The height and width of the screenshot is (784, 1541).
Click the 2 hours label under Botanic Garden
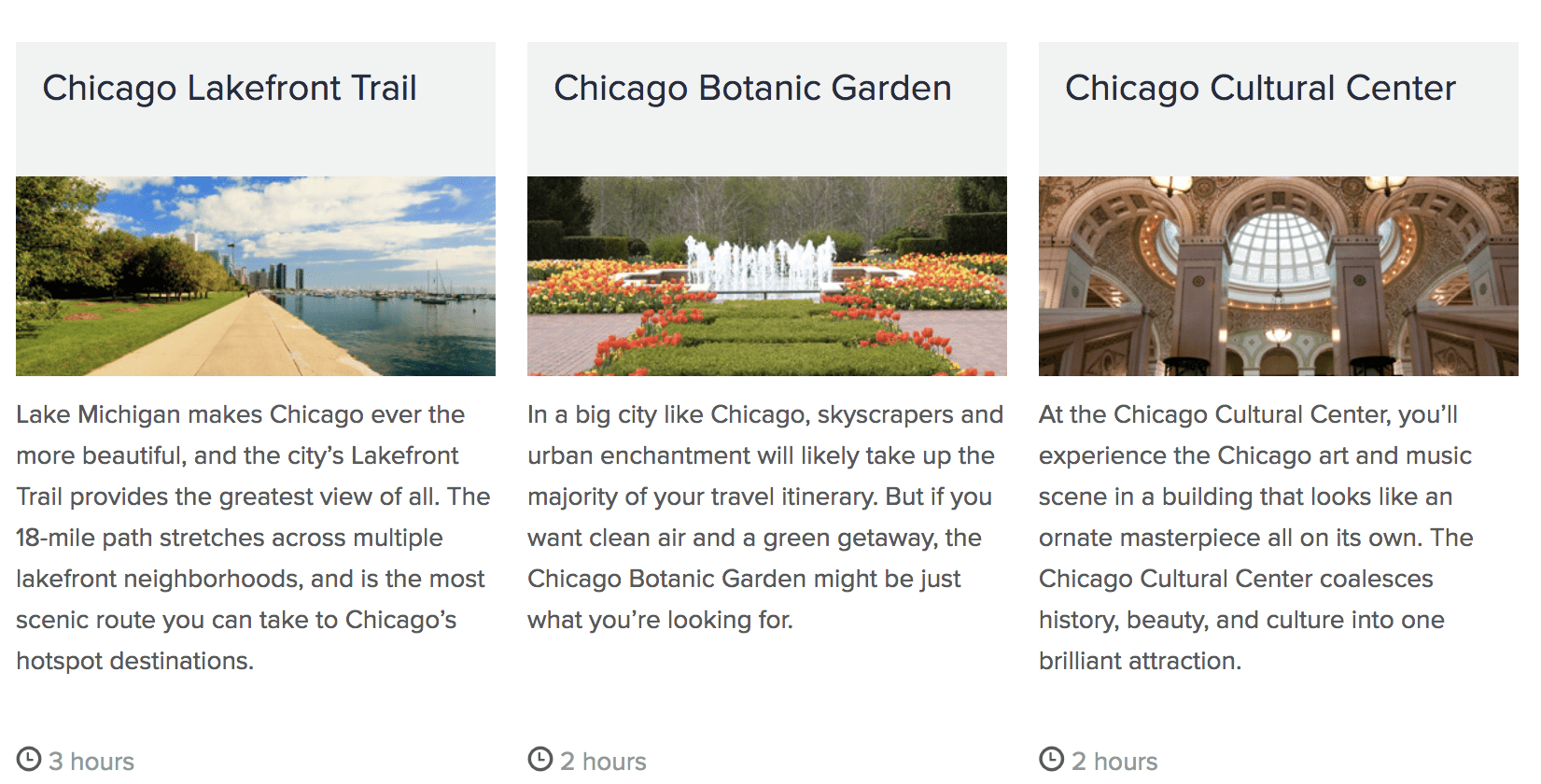603,762
